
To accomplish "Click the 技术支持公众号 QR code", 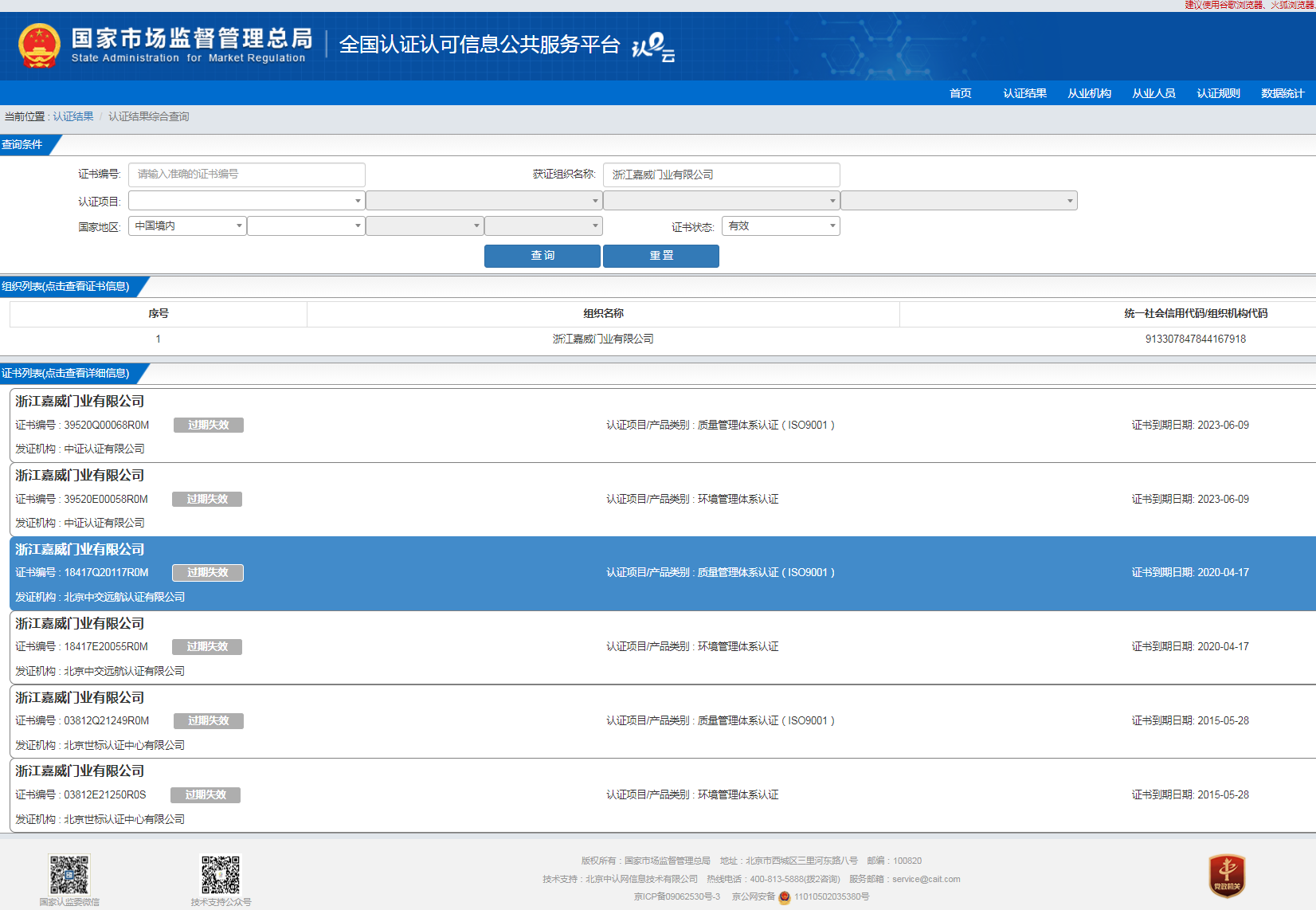I will pyautogui.click(x=221, y=875).
